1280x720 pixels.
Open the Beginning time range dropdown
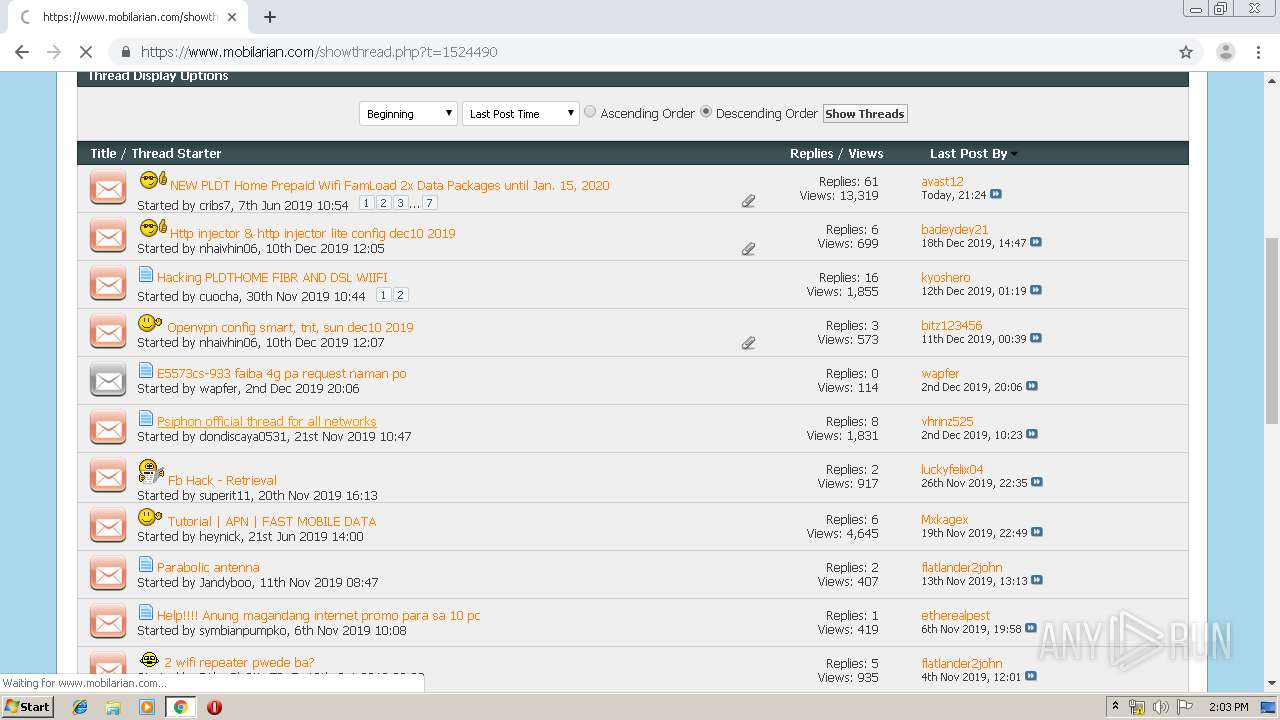tap(408, 114)
